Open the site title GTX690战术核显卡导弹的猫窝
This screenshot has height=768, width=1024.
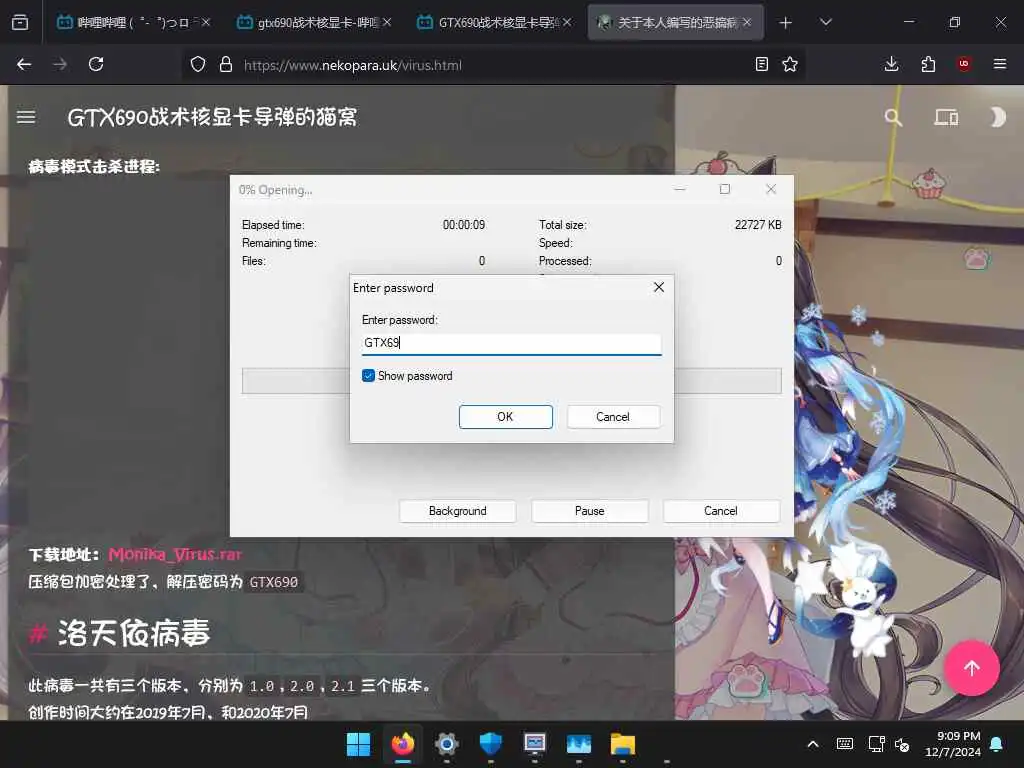tap(213, 118)
